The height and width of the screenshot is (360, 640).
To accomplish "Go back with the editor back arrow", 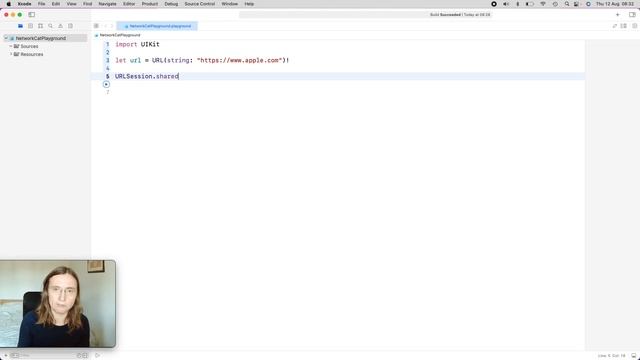I will coord(105,26).
